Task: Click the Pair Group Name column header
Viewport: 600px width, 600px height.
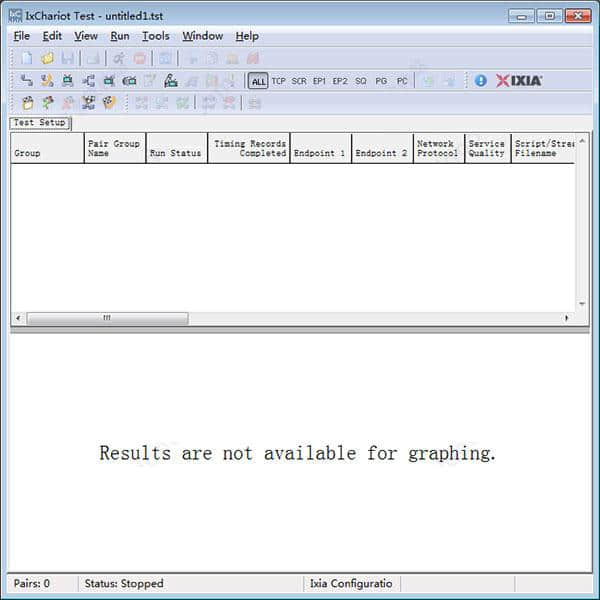Action: coord(115,148)
